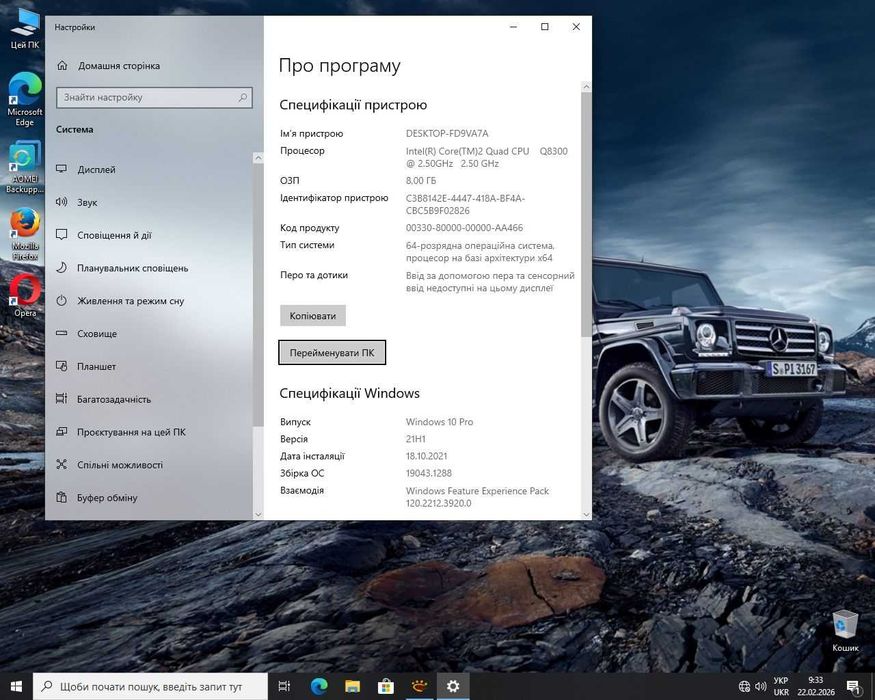Select the Проєктування на цей ПК icon
This screenshot has height=700, width=875.
pos(61,431)
